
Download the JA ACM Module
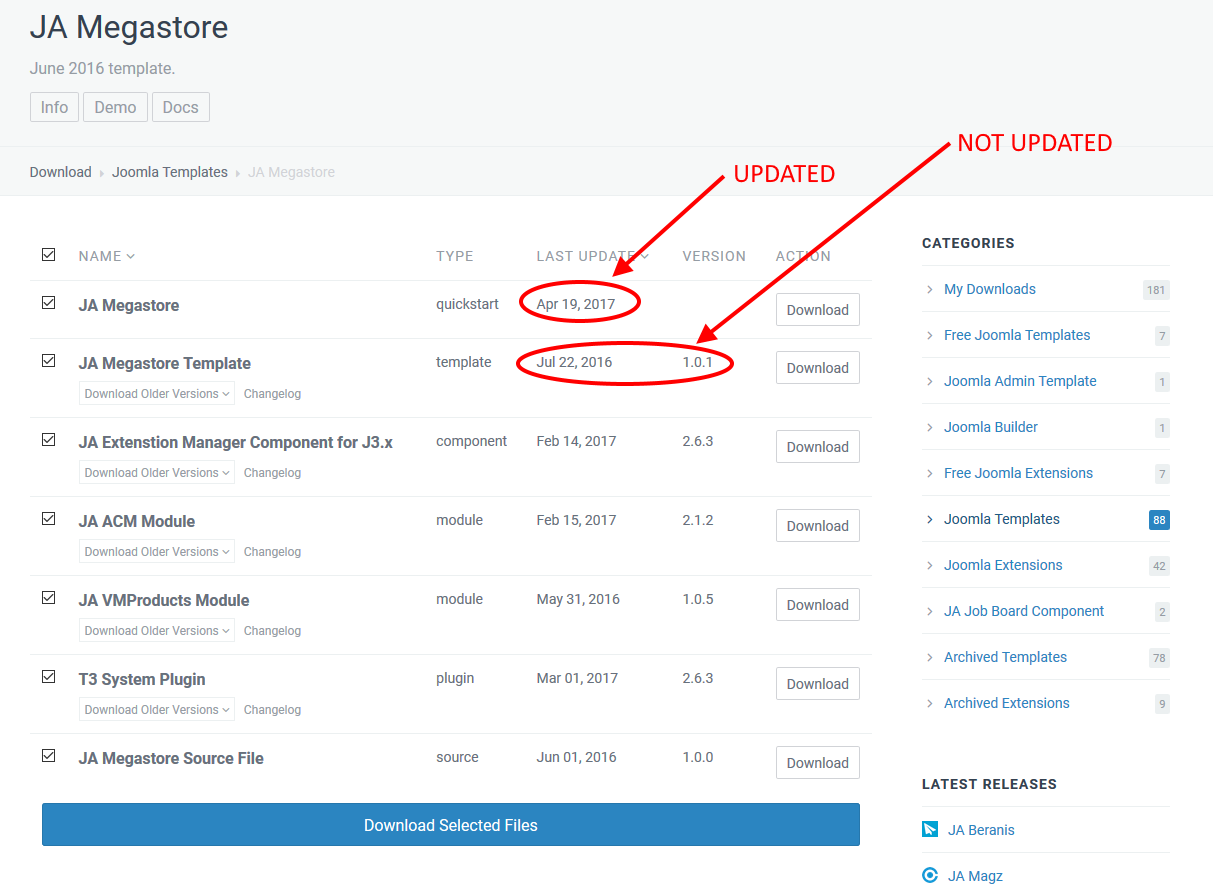tap(817, 526)
